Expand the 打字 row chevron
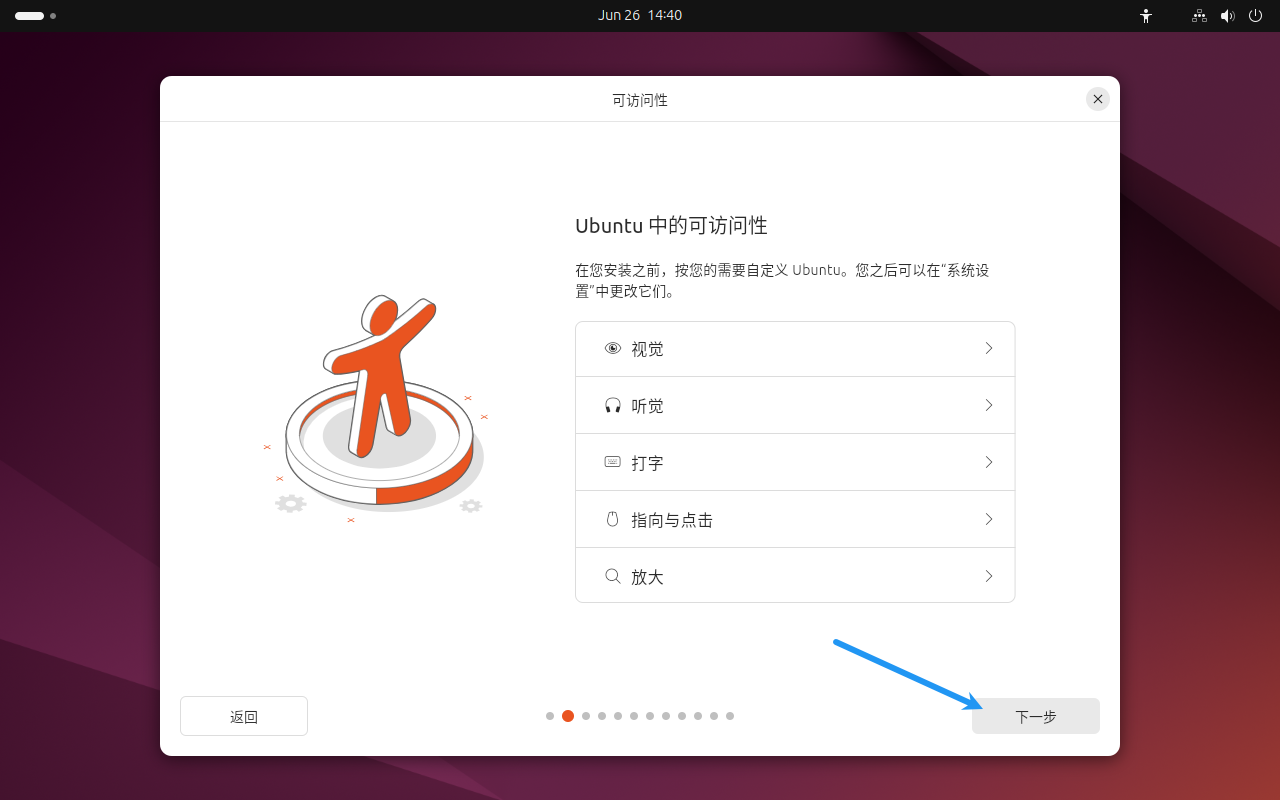The height and width of the screenshot is (800, 1280). (x=989, y=463)
